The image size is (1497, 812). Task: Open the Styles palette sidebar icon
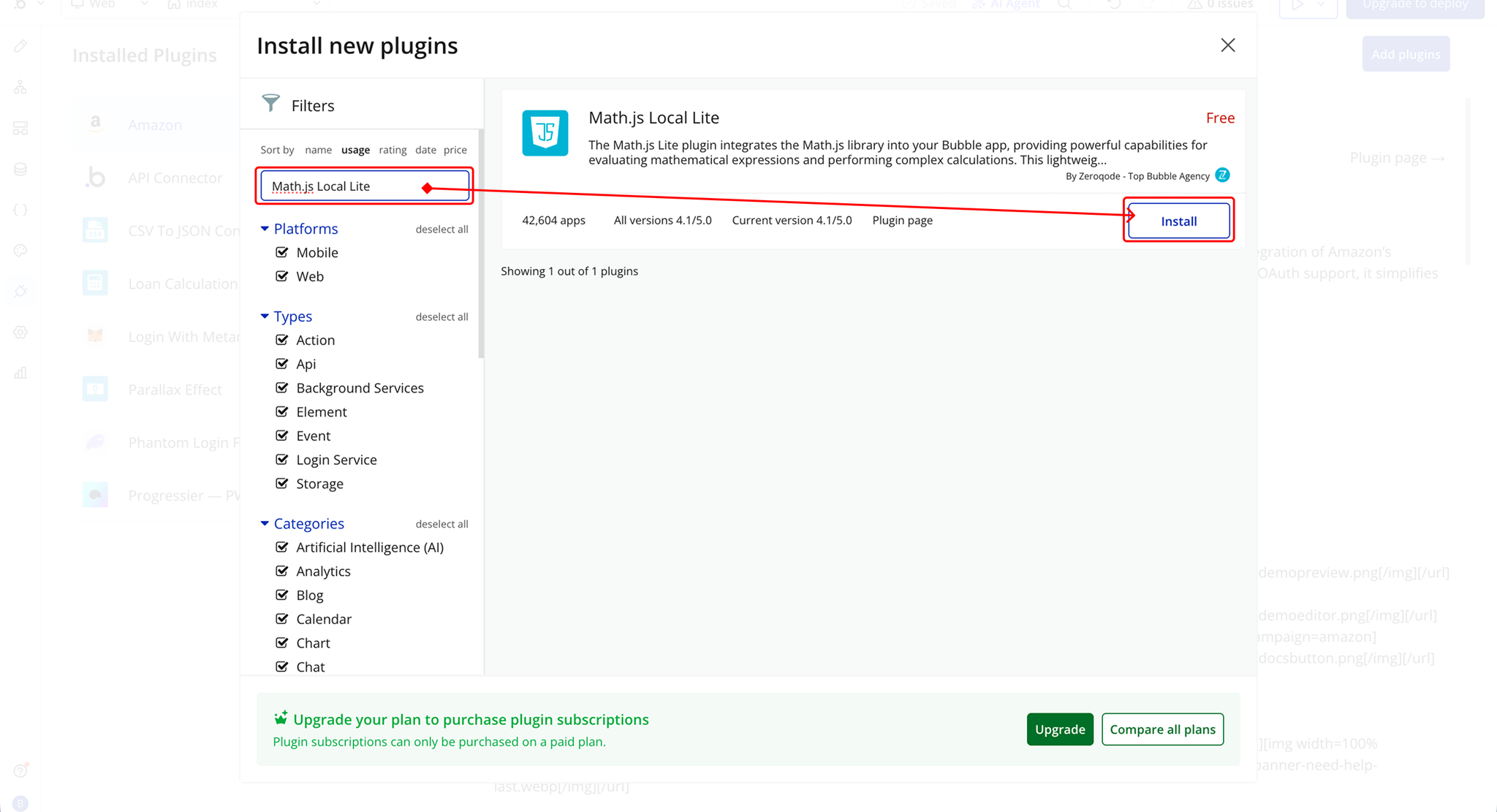point(20,251)
